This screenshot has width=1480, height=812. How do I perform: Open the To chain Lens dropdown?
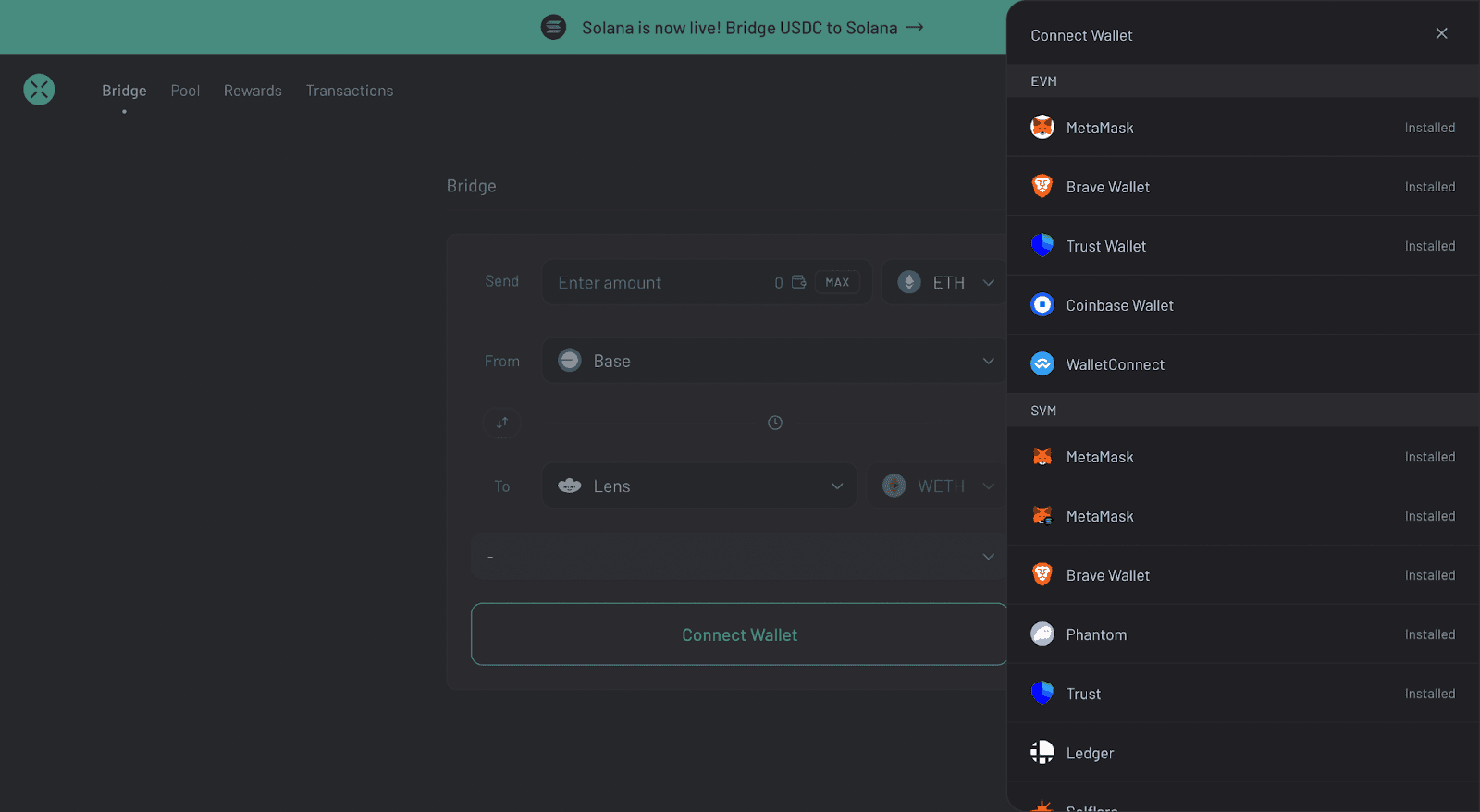tap(699, 486)
